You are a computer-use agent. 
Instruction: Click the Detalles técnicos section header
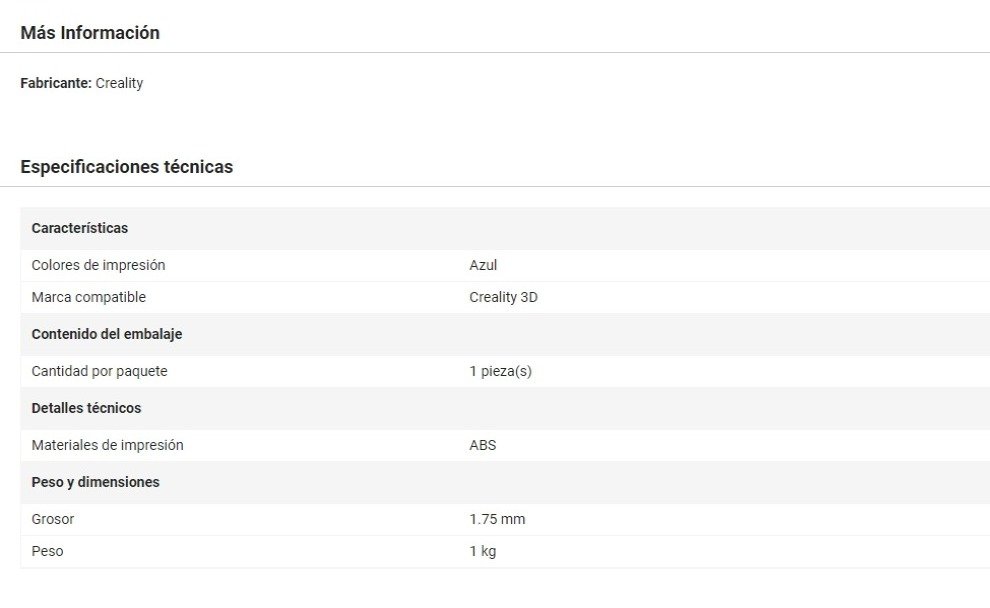click(x=86, y=408)
